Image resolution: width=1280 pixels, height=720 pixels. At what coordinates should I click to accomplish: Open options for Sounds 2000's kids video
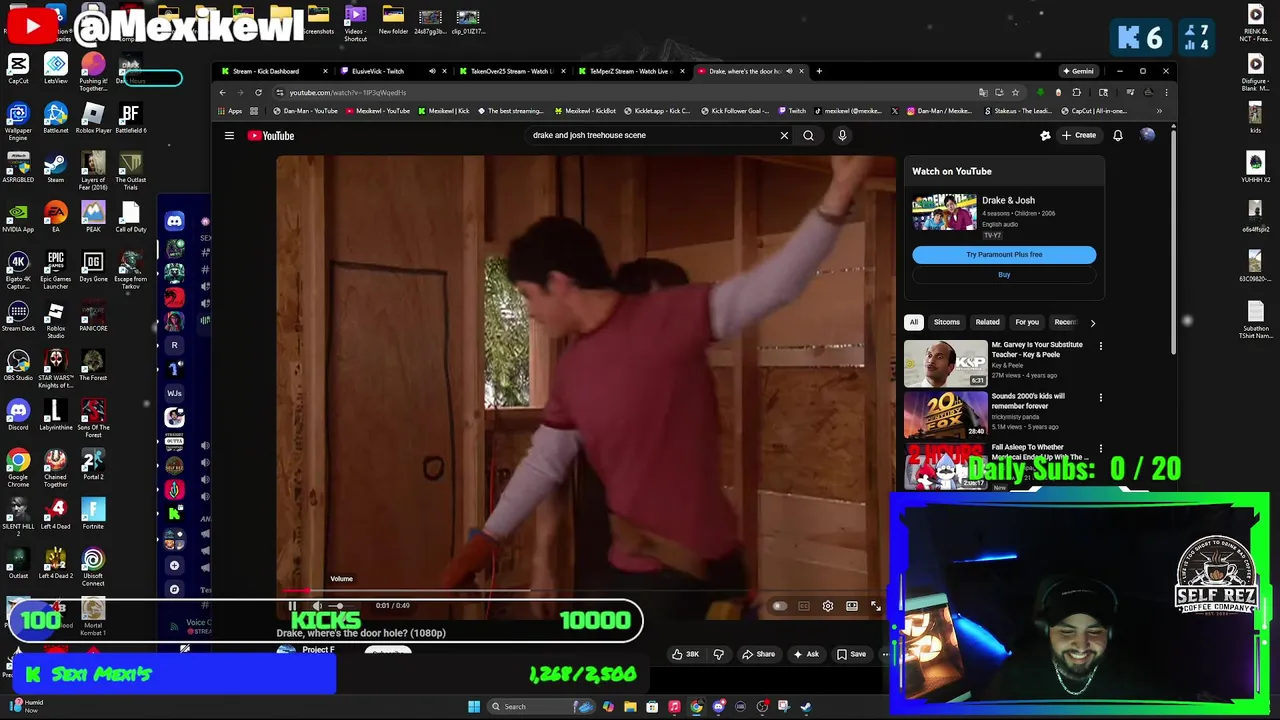click(1101, 398)
